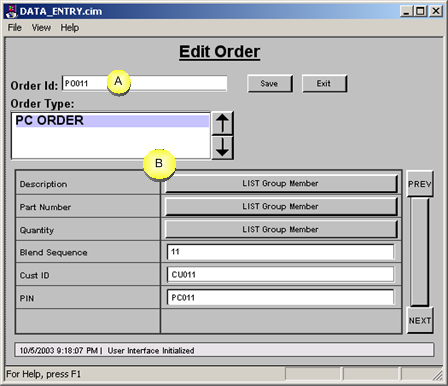This screenshot has width=448, height=386.
Task: Open the File menu
Action: tap(15, 28)
